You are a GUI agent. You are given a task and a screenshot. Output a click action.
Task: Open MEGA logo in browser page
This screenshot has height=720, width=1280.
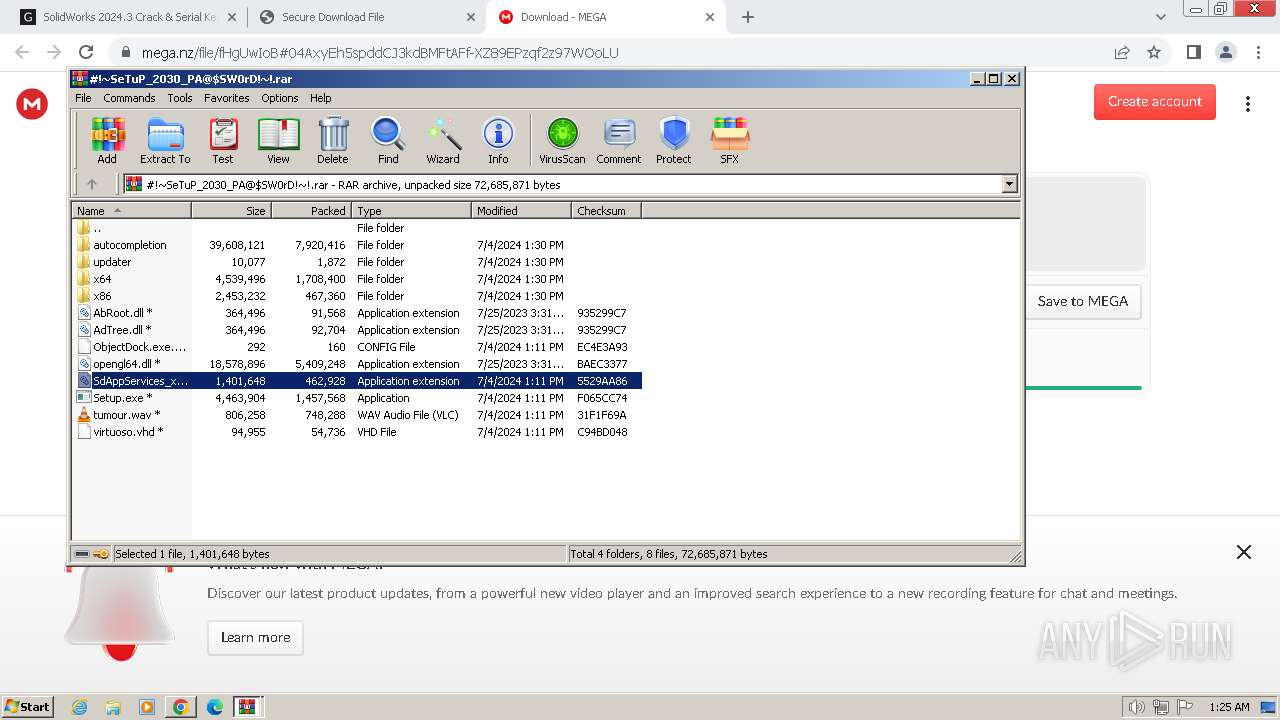click(x=32, y=103)
